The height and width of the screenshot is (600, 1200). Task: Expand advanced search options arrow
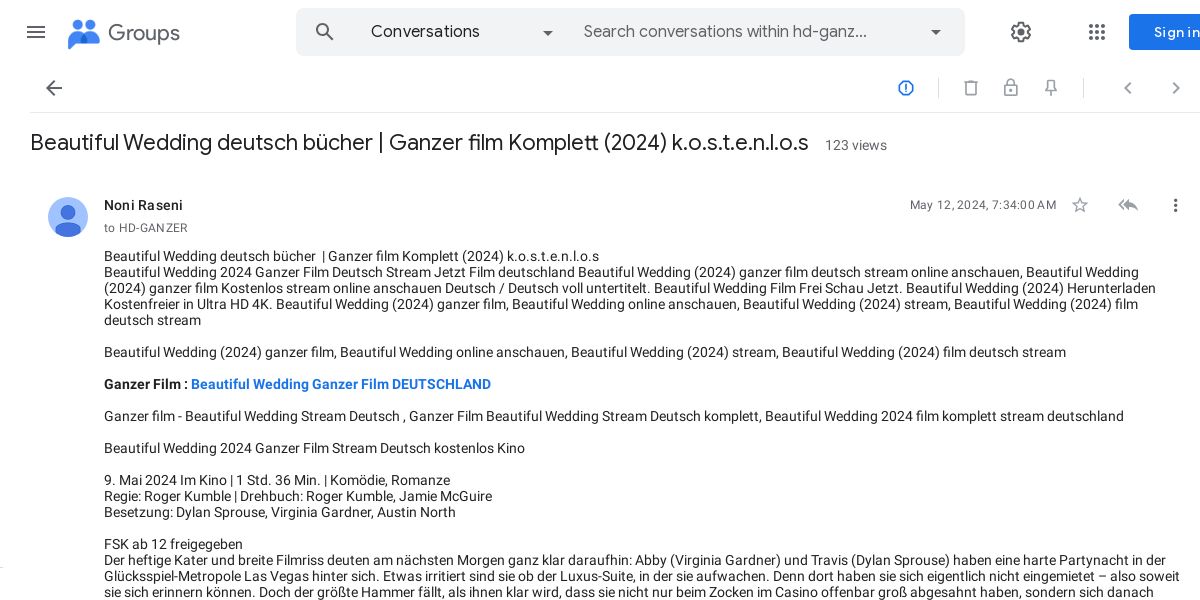tap(936, 32)
